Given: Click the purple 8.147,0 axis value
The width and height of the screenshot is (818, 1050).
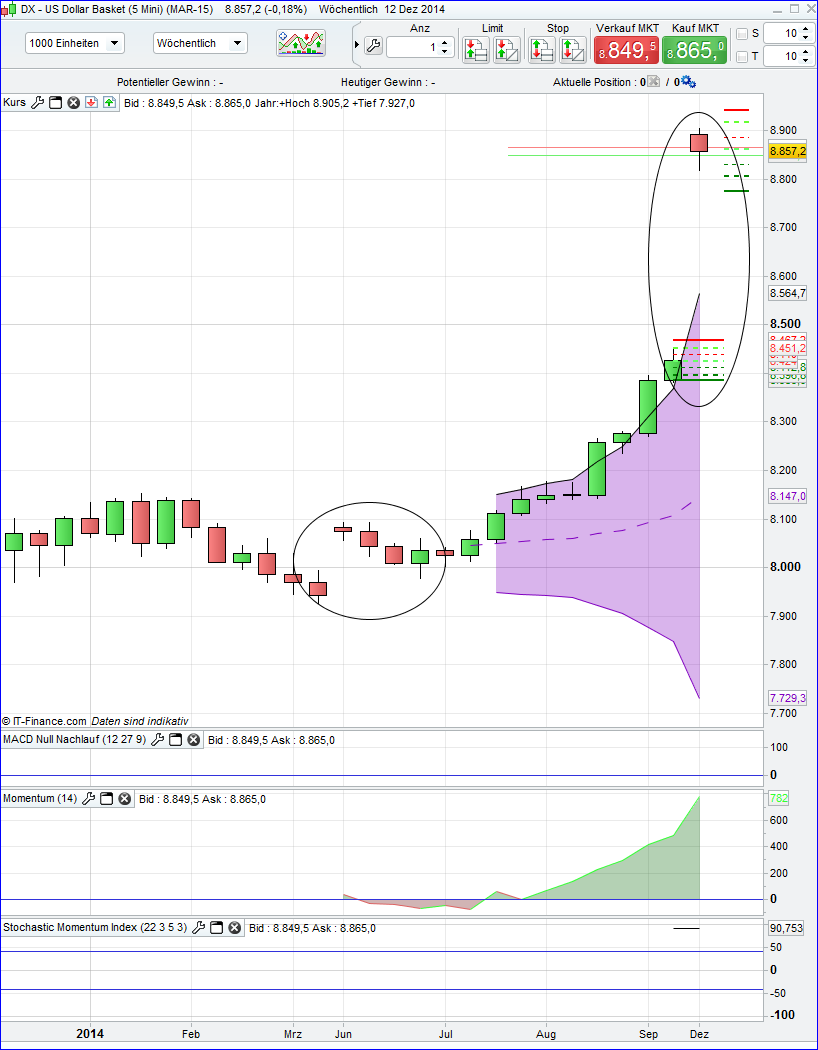Looking at the screenshot, I should (x=787, y=496).
